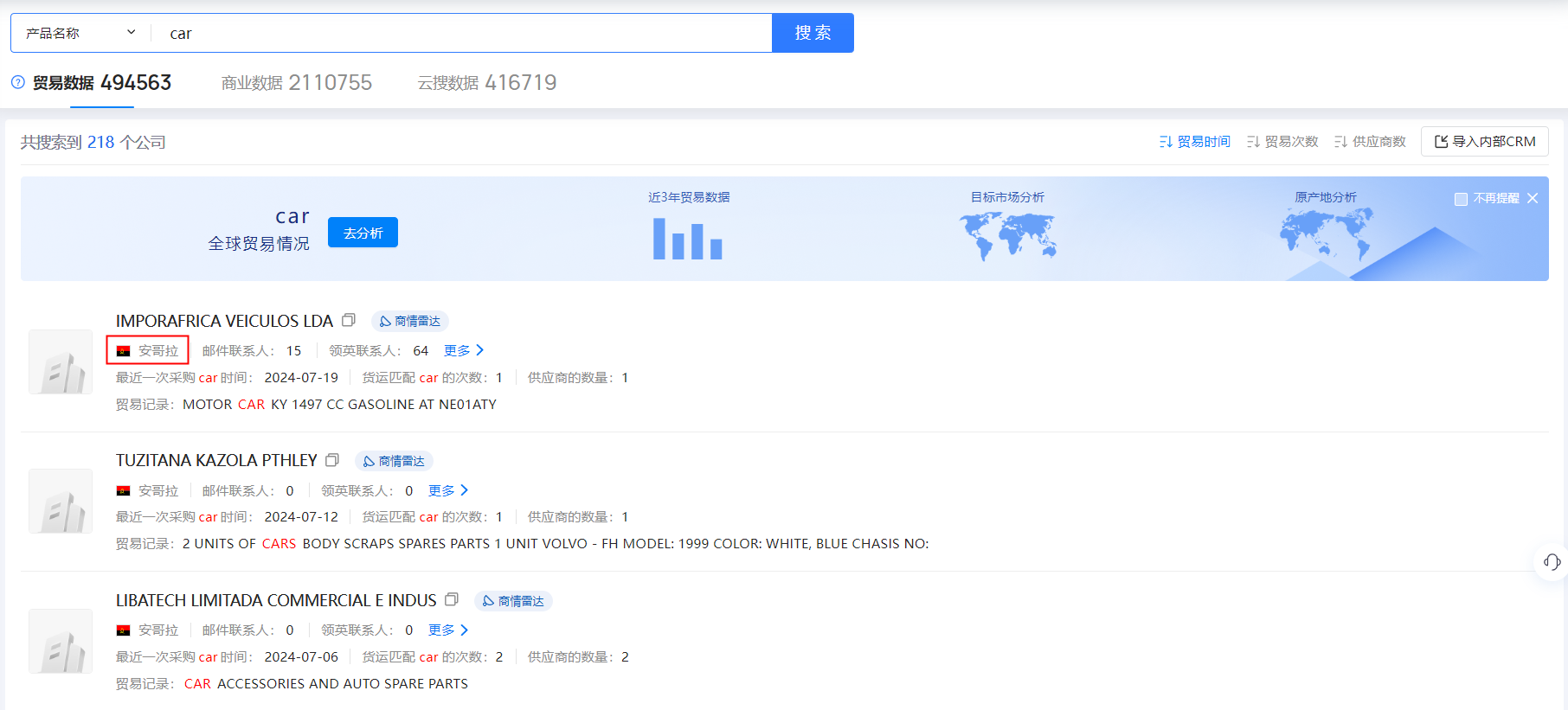Copy the LIBATECH LIMITADA company name

click(452, 599)
